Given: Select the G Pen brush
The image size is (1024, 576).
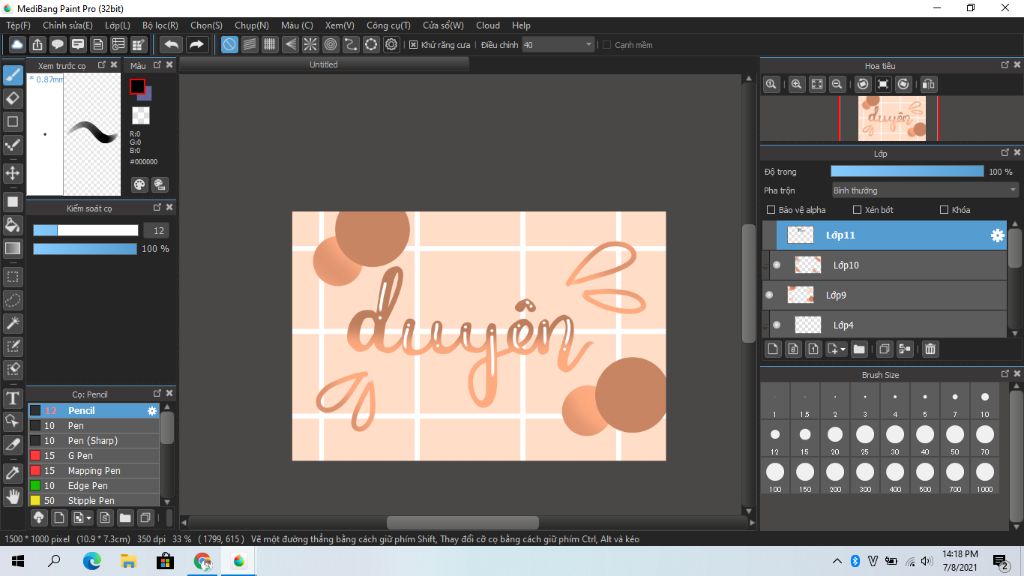Looking at the screenshot, I should click(x=93, y=456).
